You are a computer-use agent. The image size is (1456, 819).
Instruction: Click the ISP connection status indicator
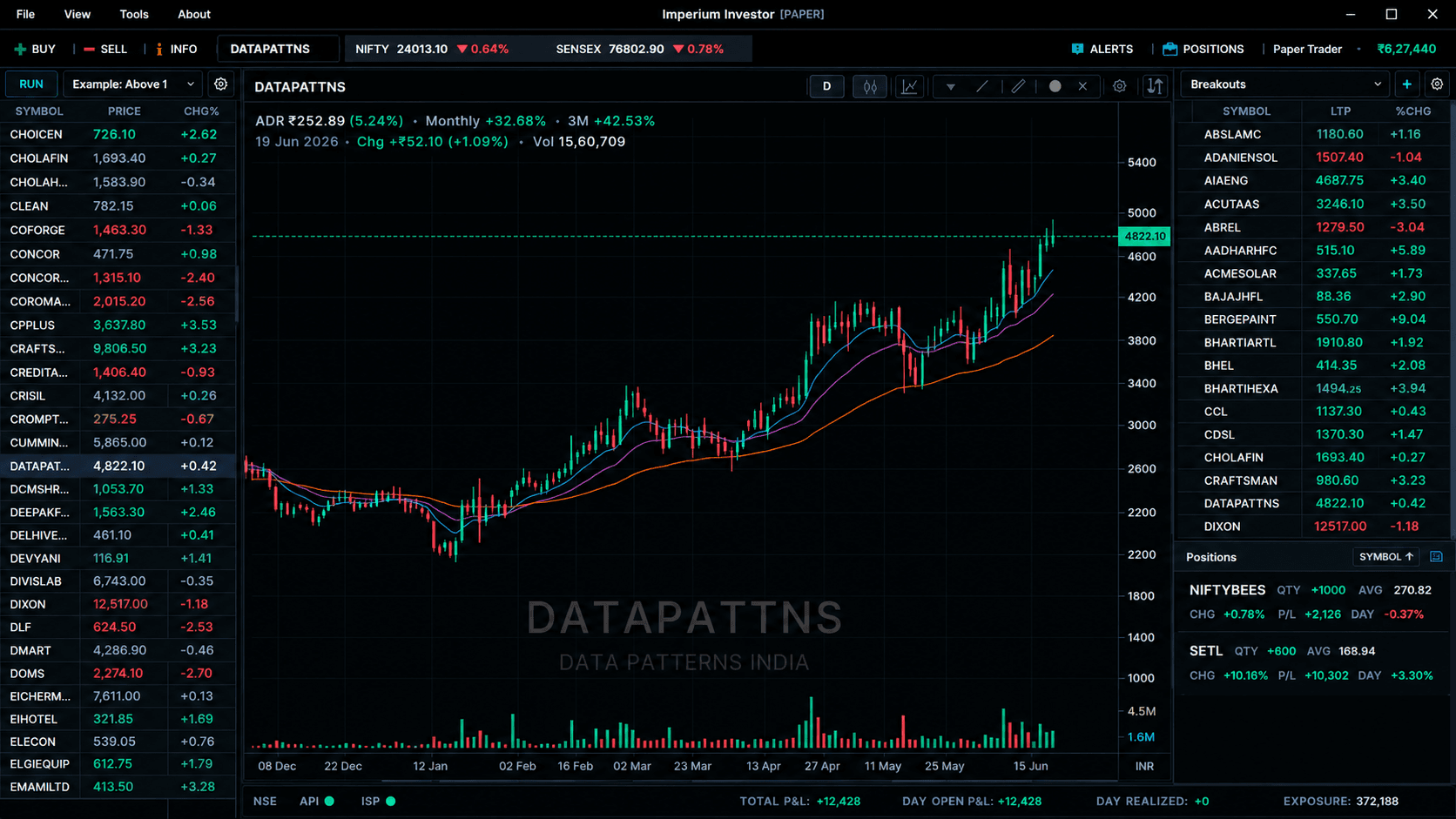click(379, 802)
